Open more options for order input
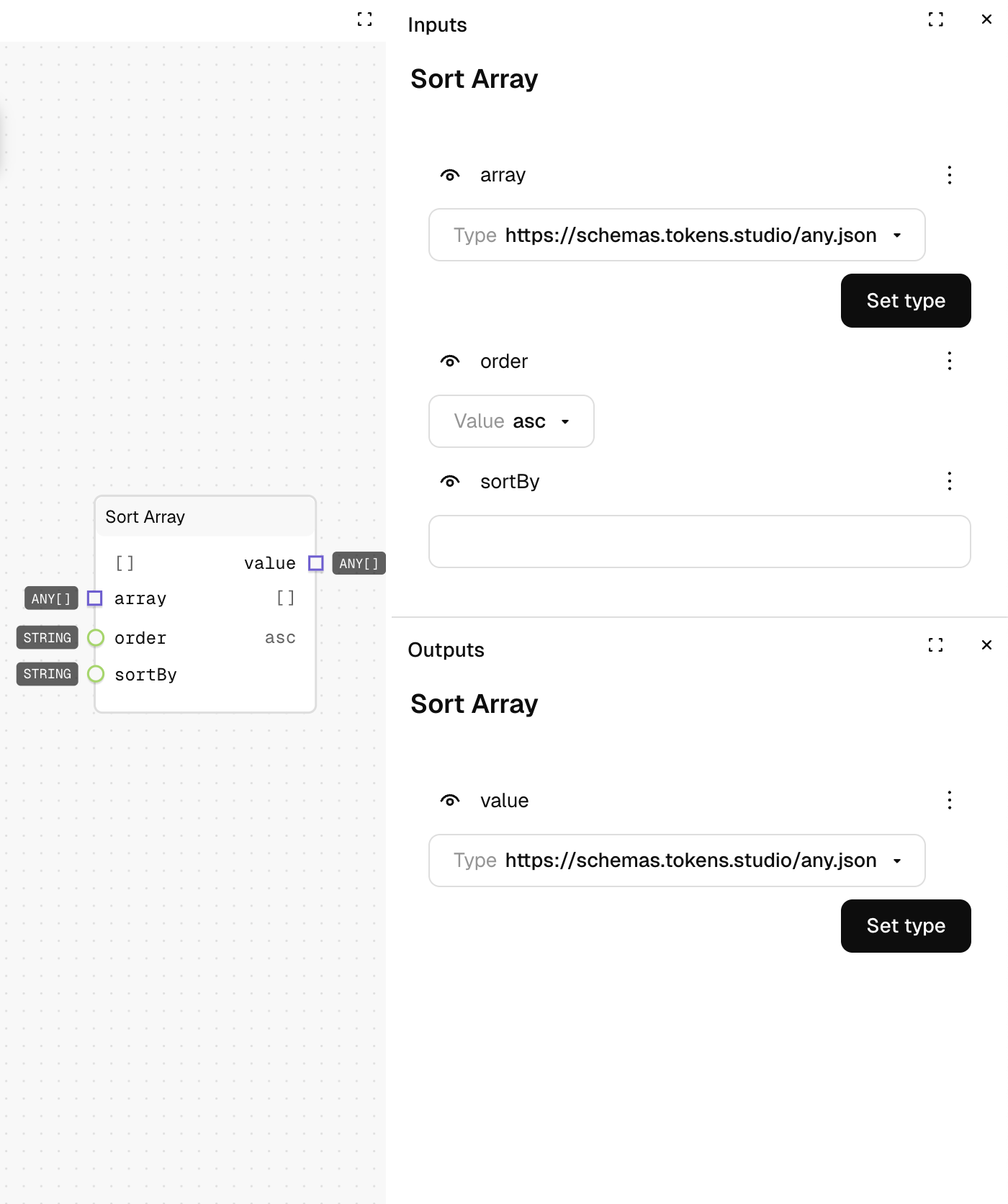 [x=950, y=361]
